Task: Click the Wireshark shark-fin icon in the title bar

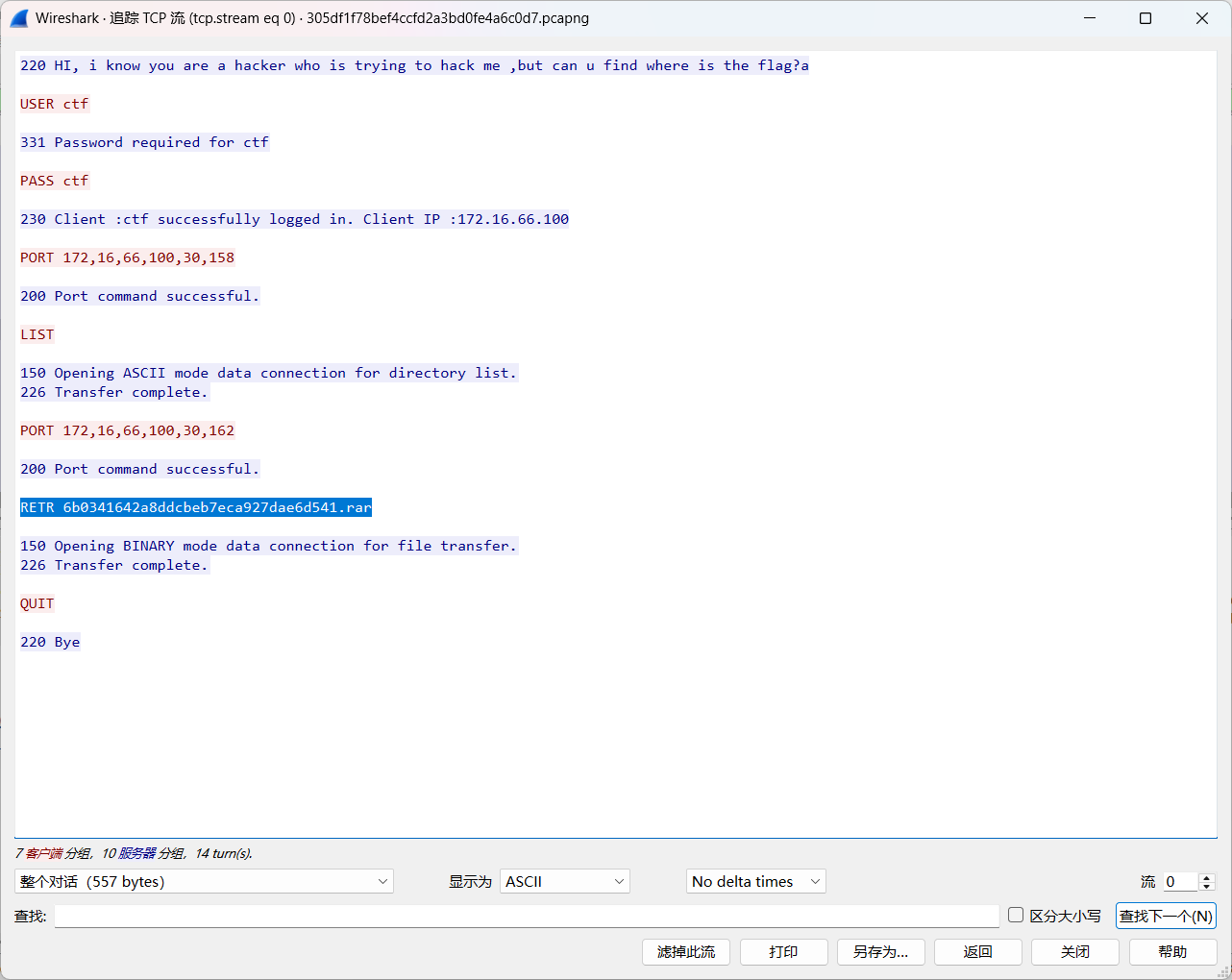Action: pyautogui.click(x=19, y=17)
